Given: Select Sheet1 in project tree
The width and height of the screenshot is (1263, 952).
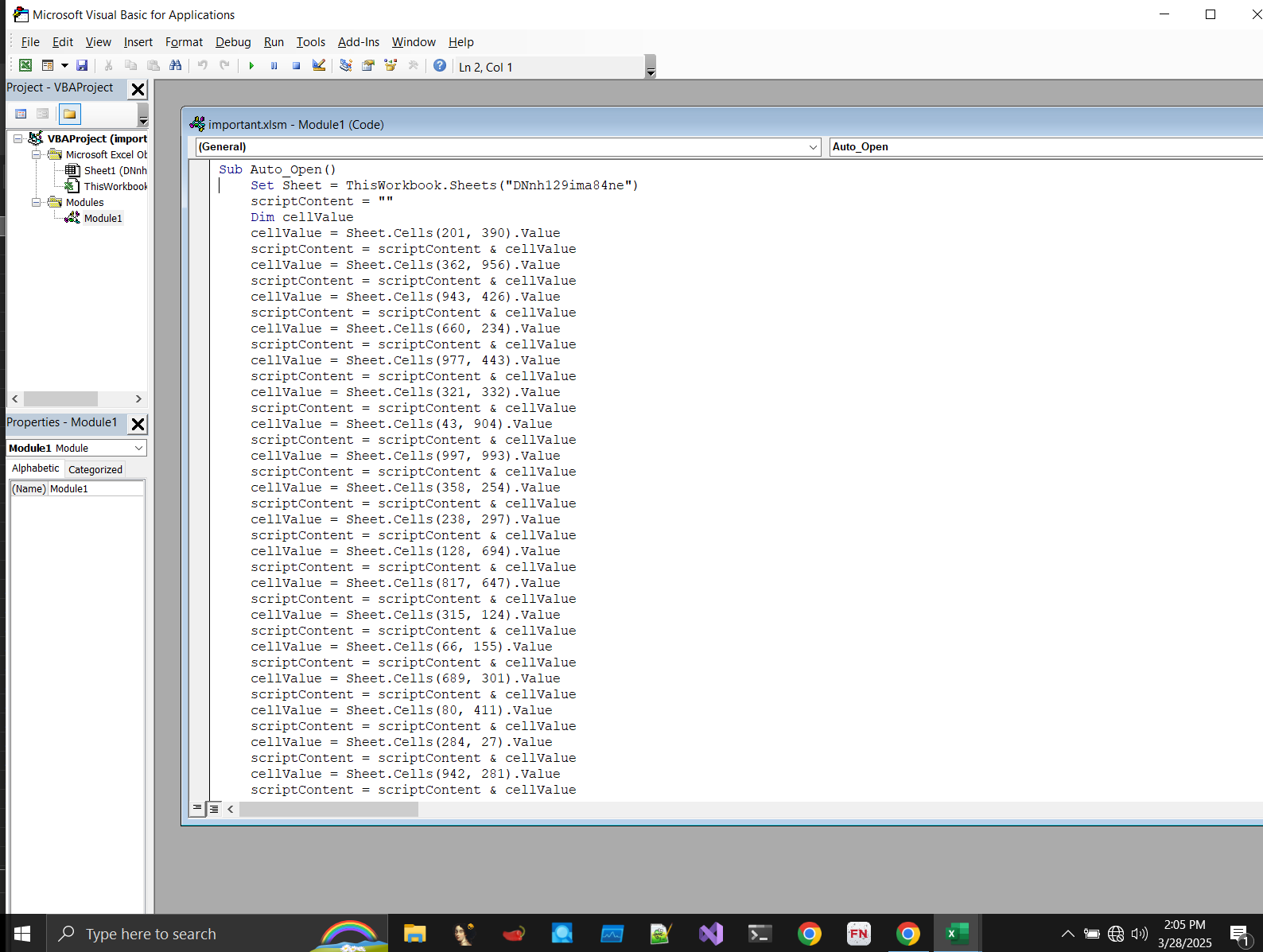Looking at the screenshot, I should pos(115,170).
